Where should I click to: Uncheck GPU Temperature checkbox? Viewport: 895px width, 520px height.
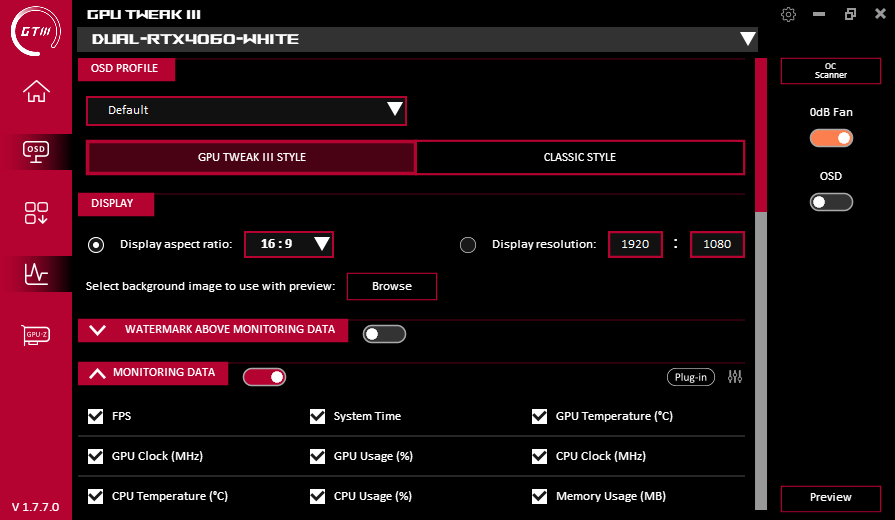click(x=539, y=416)
